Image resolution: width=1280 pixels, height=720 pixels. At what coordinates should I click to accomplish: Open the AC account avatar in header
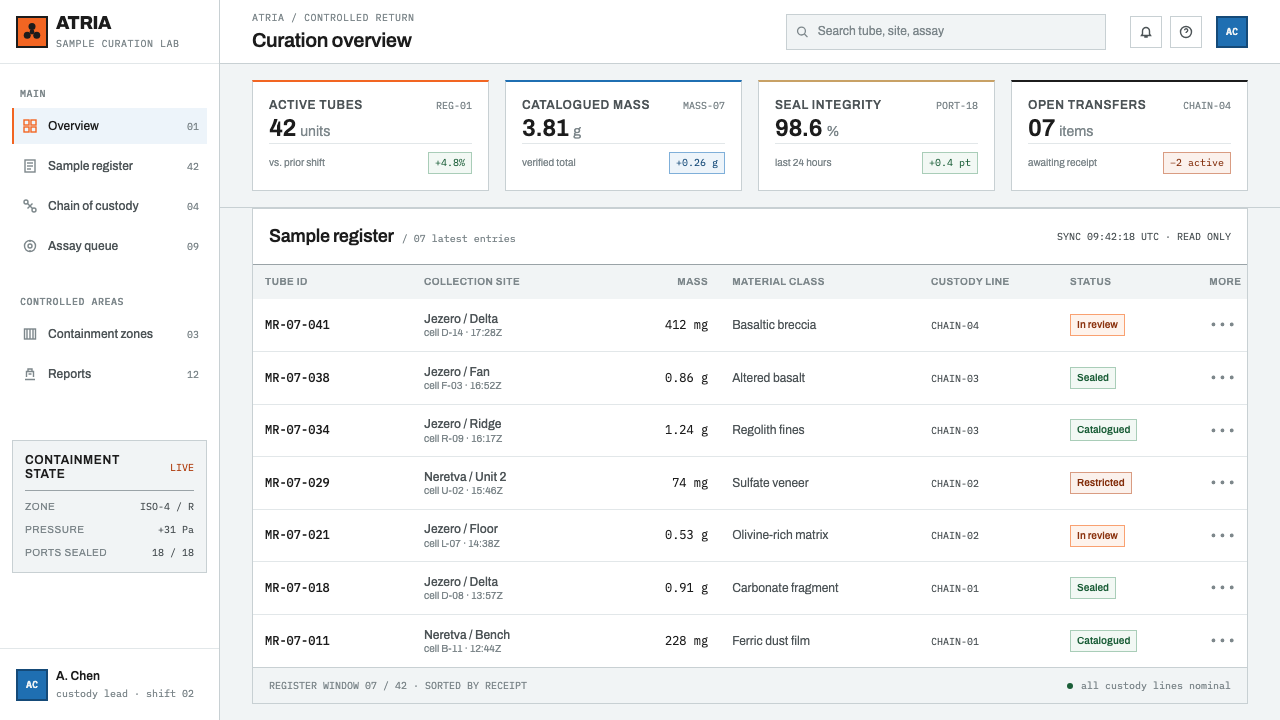coord(1232,32)
